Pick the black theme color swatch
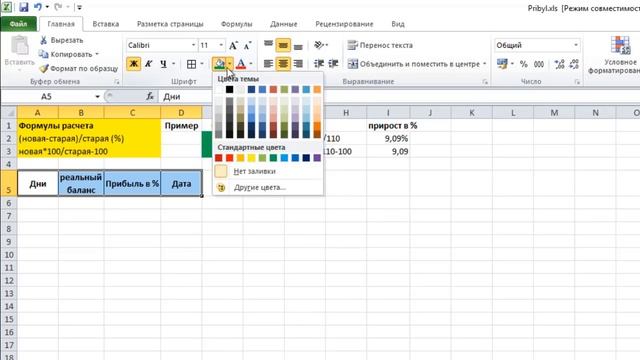 (229, 89)
